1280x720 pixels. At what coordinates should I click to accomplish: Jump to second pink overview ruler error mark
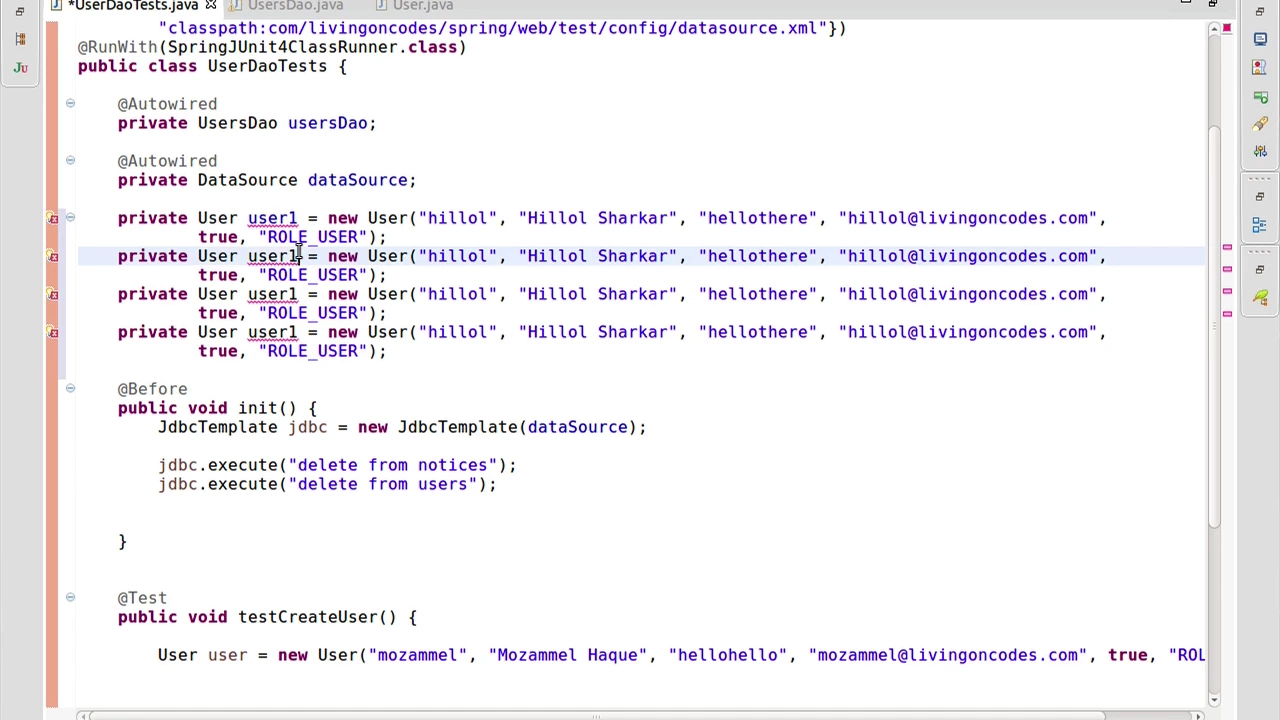[x=1227, y=268]
